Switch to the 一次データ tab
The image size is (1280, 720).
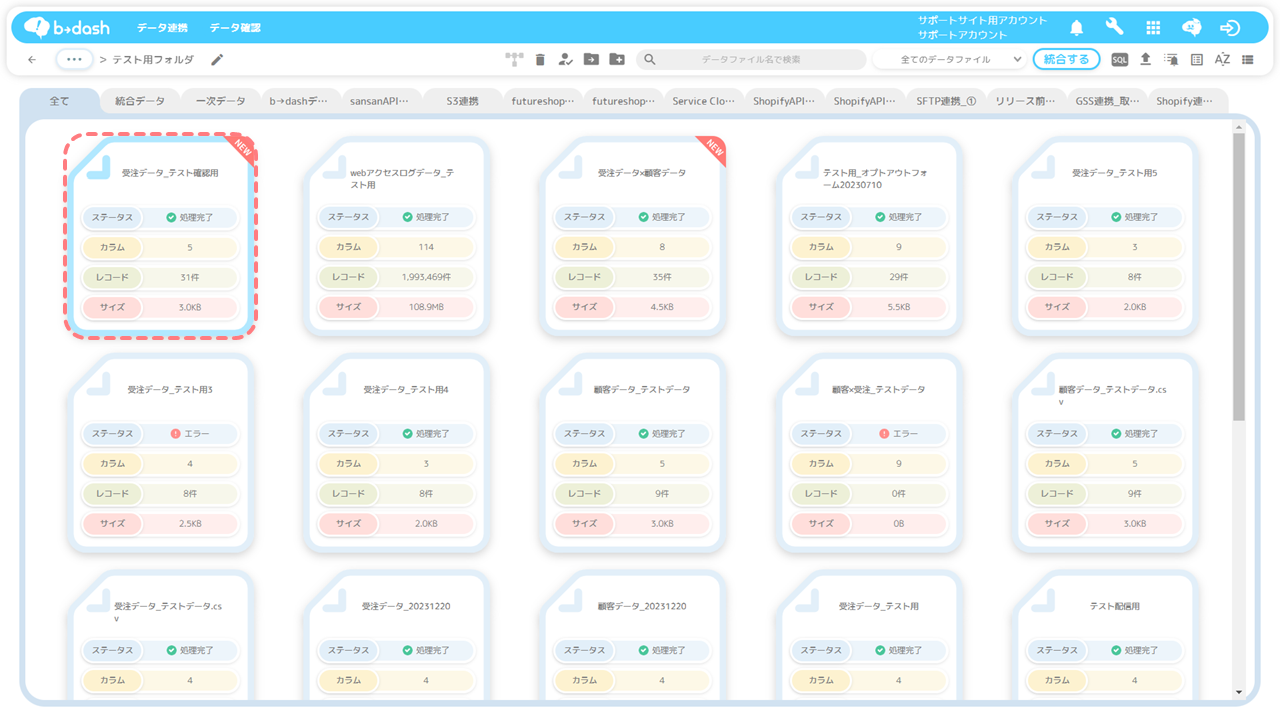point(220,101)
